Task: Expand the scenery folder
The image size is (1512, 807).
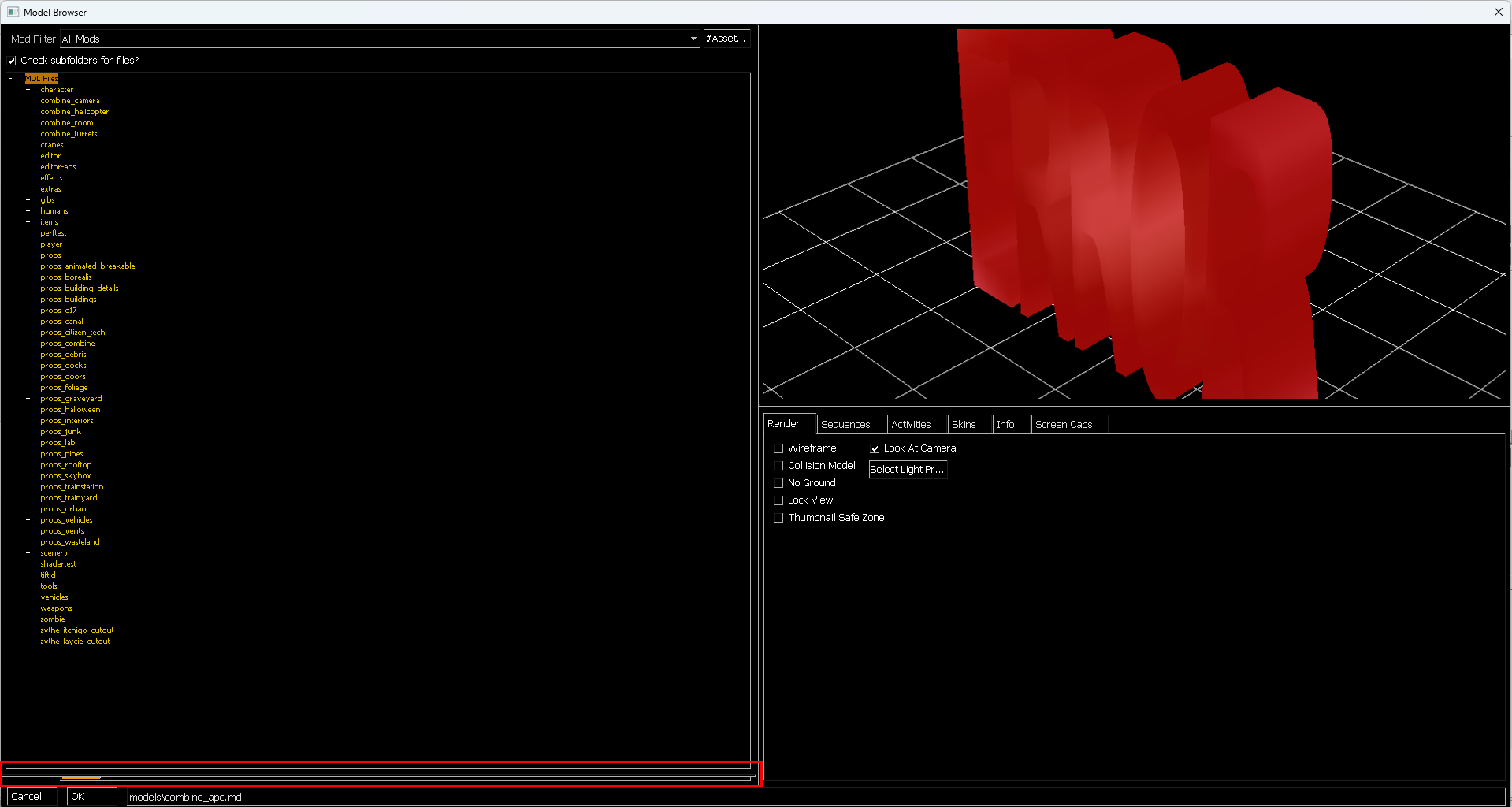Action: pyautogui.click(x=28, y=553)
